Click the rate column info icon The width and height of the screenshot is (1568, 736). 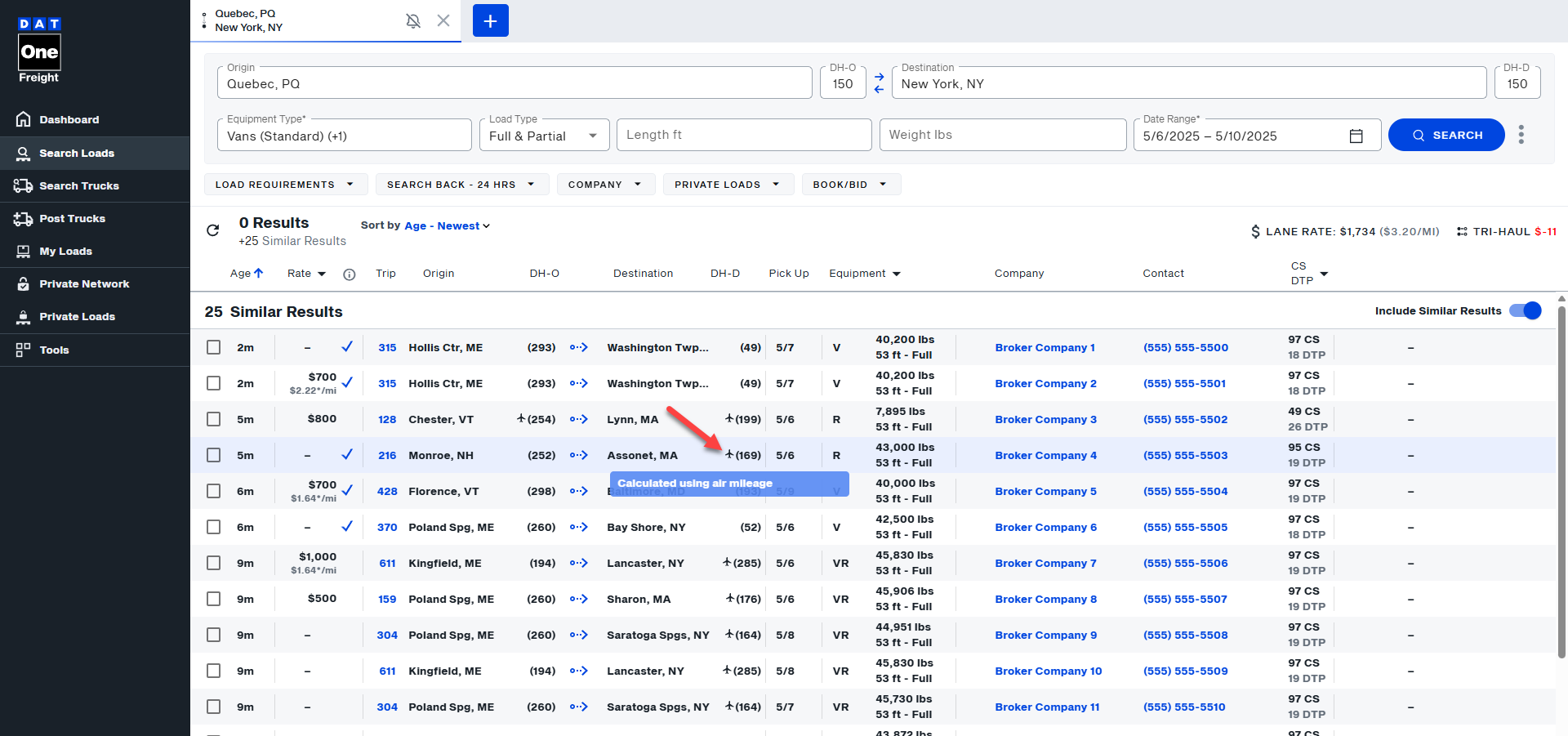(350, 274)
